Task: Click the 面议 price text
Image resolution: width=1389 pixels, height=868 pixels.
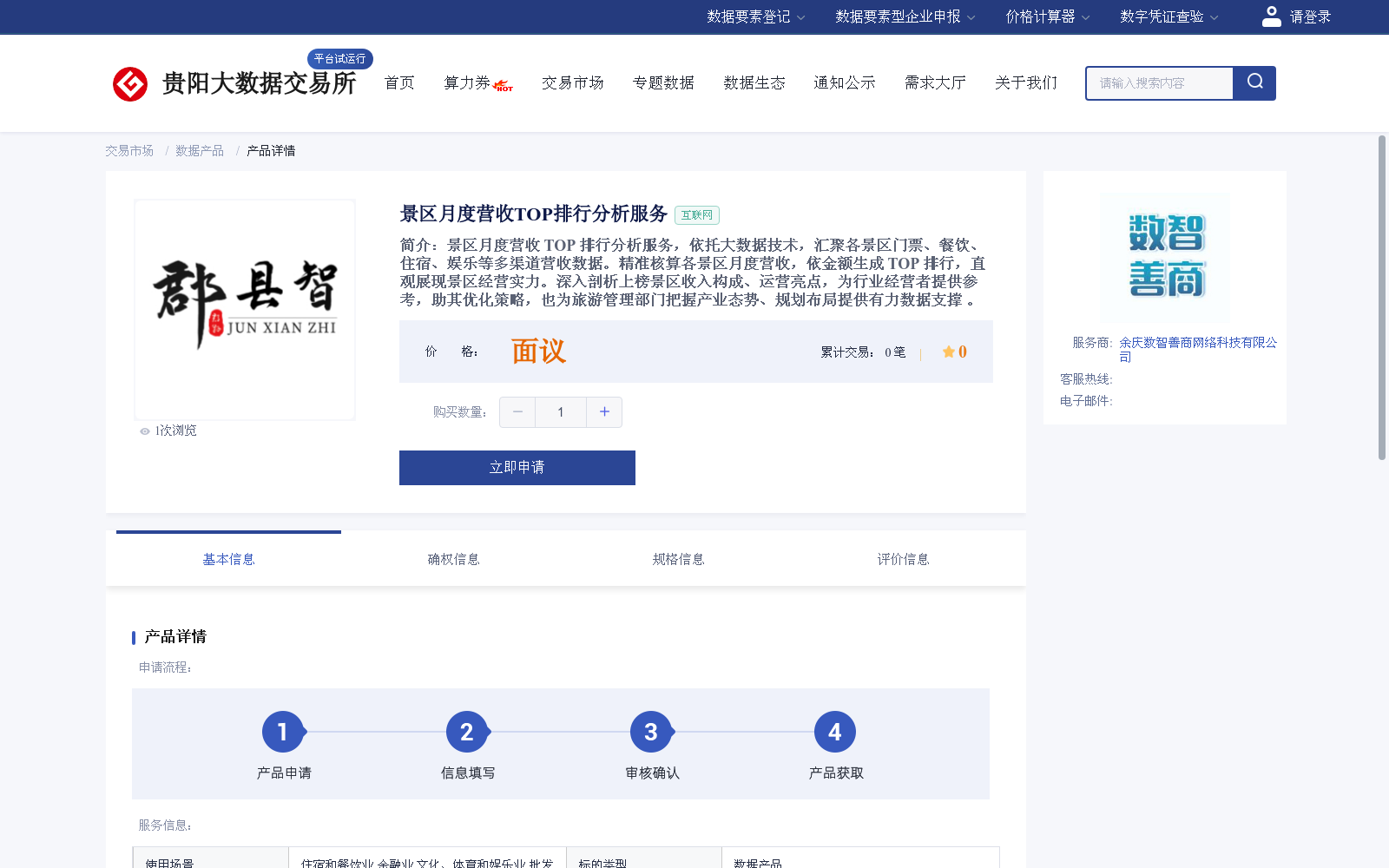Action: click(538, 352)
